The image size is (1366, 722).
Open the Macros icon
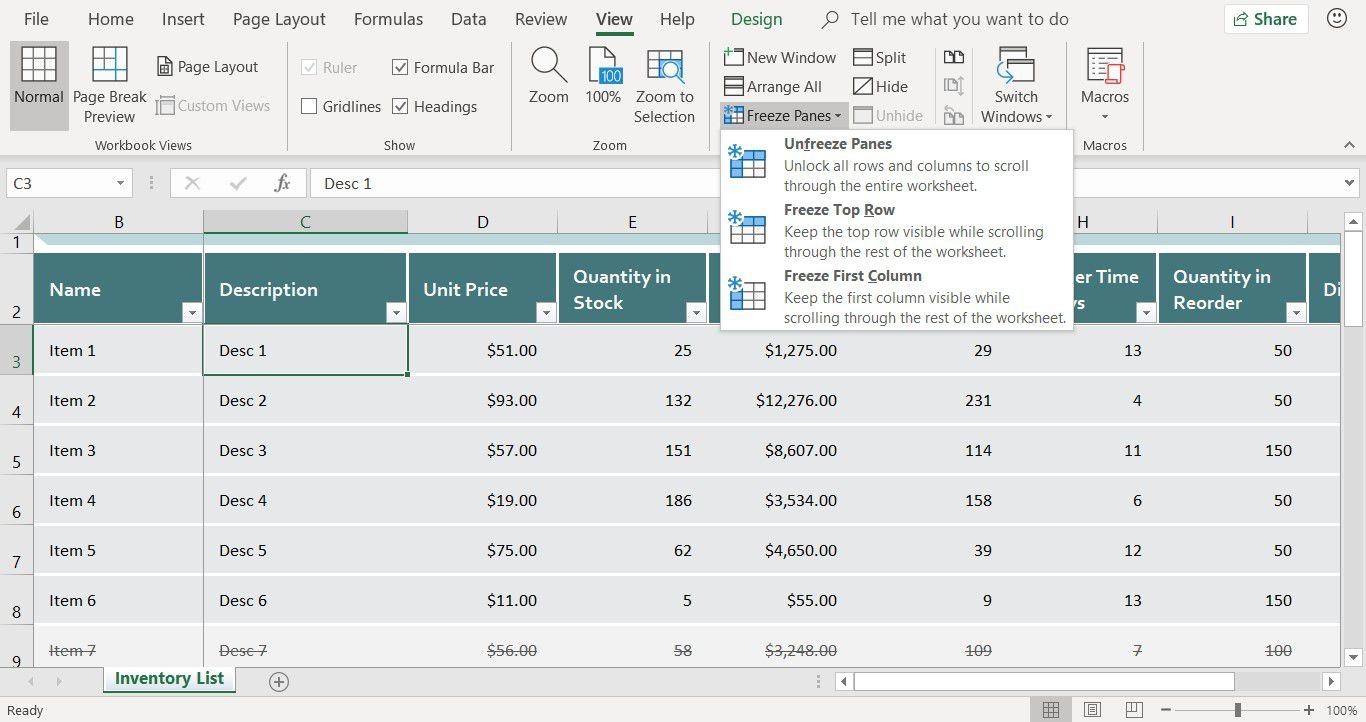click(x=1105, y=66)
